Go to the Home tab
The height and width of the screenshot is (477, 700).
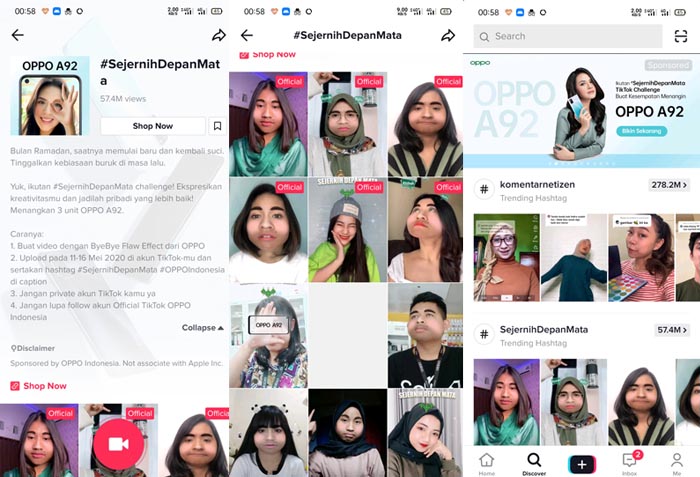(x=487, y=464)
